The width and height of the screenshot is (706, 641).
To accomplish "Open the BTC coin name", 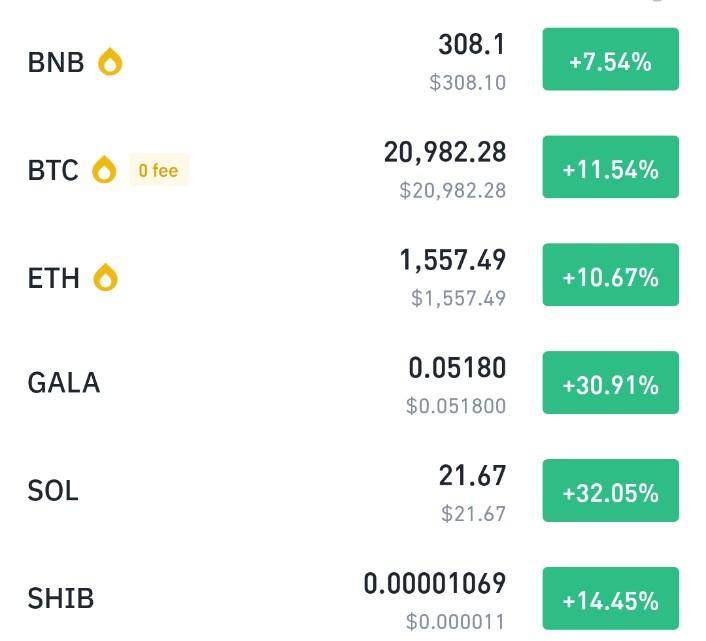I will point(53,170).
